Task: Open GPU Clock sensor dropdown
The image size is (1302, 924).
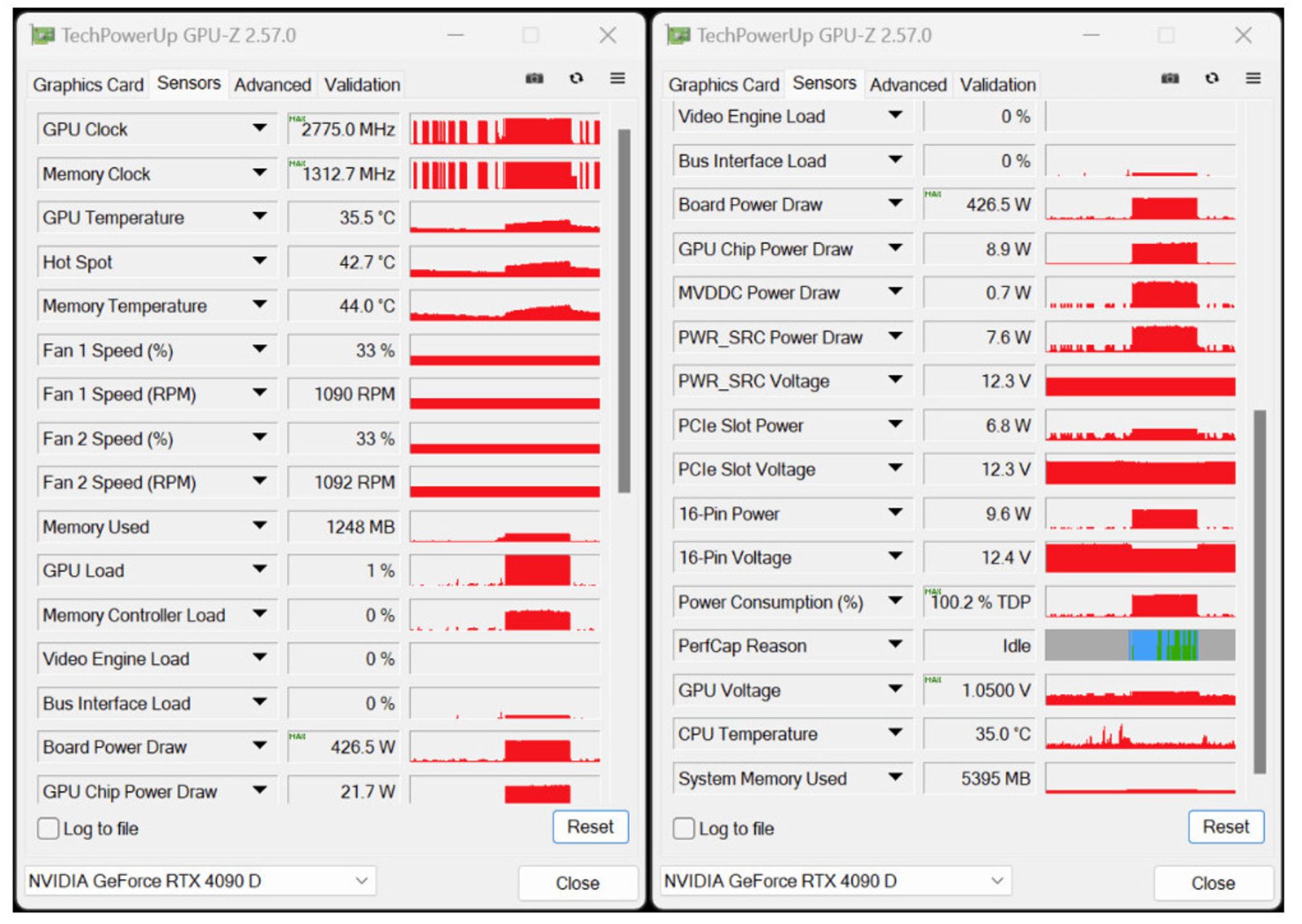Action: coord(260,128)
